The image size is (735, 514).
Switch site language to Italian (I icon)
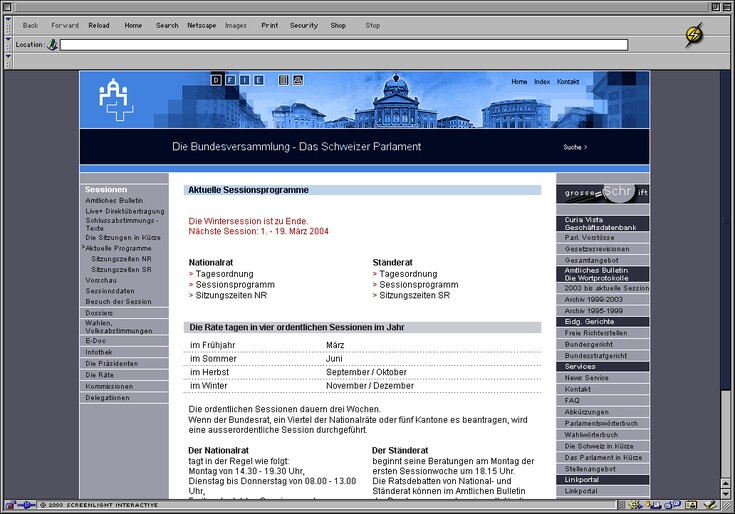(244, 80)
